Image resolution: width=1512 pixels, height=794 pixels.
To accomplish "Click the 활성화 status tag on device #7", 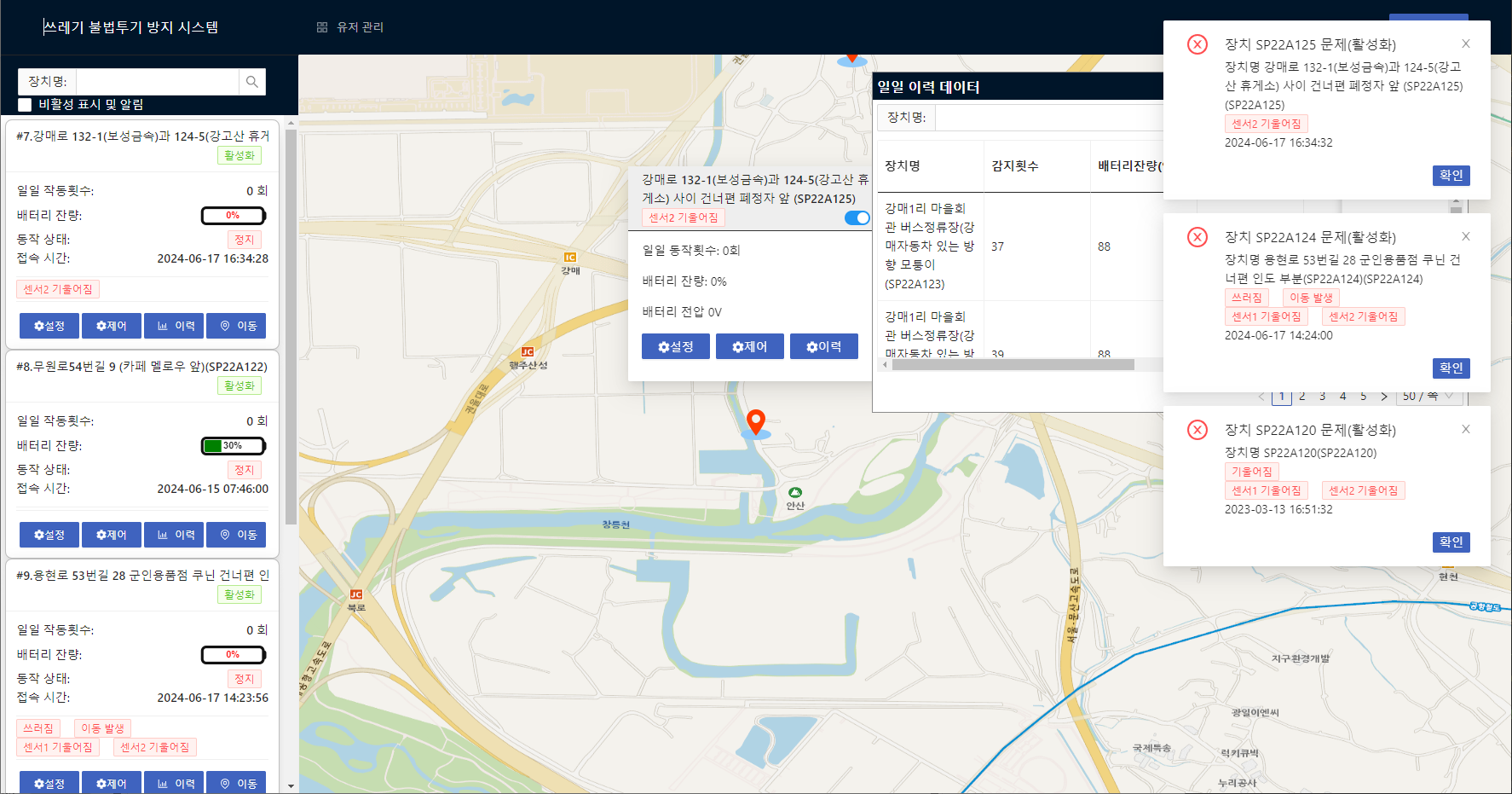I will [239, 155].
